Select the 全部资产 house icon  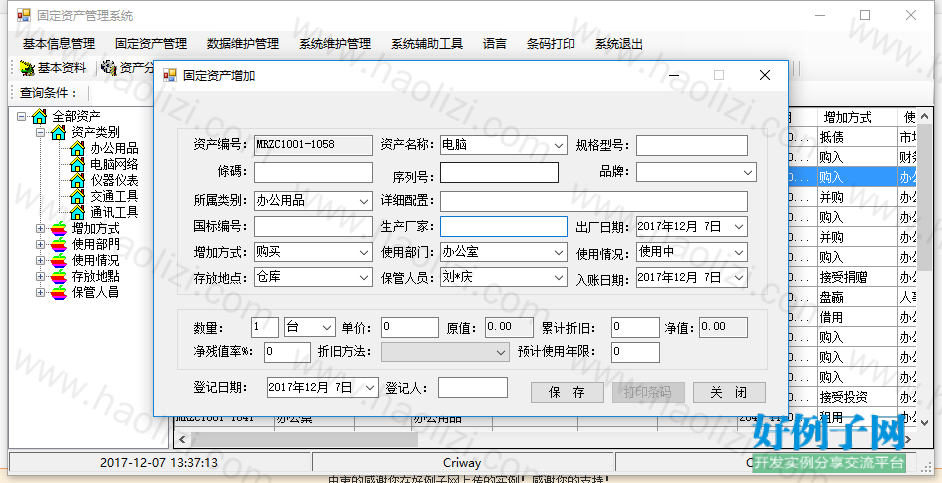[40, 116]
